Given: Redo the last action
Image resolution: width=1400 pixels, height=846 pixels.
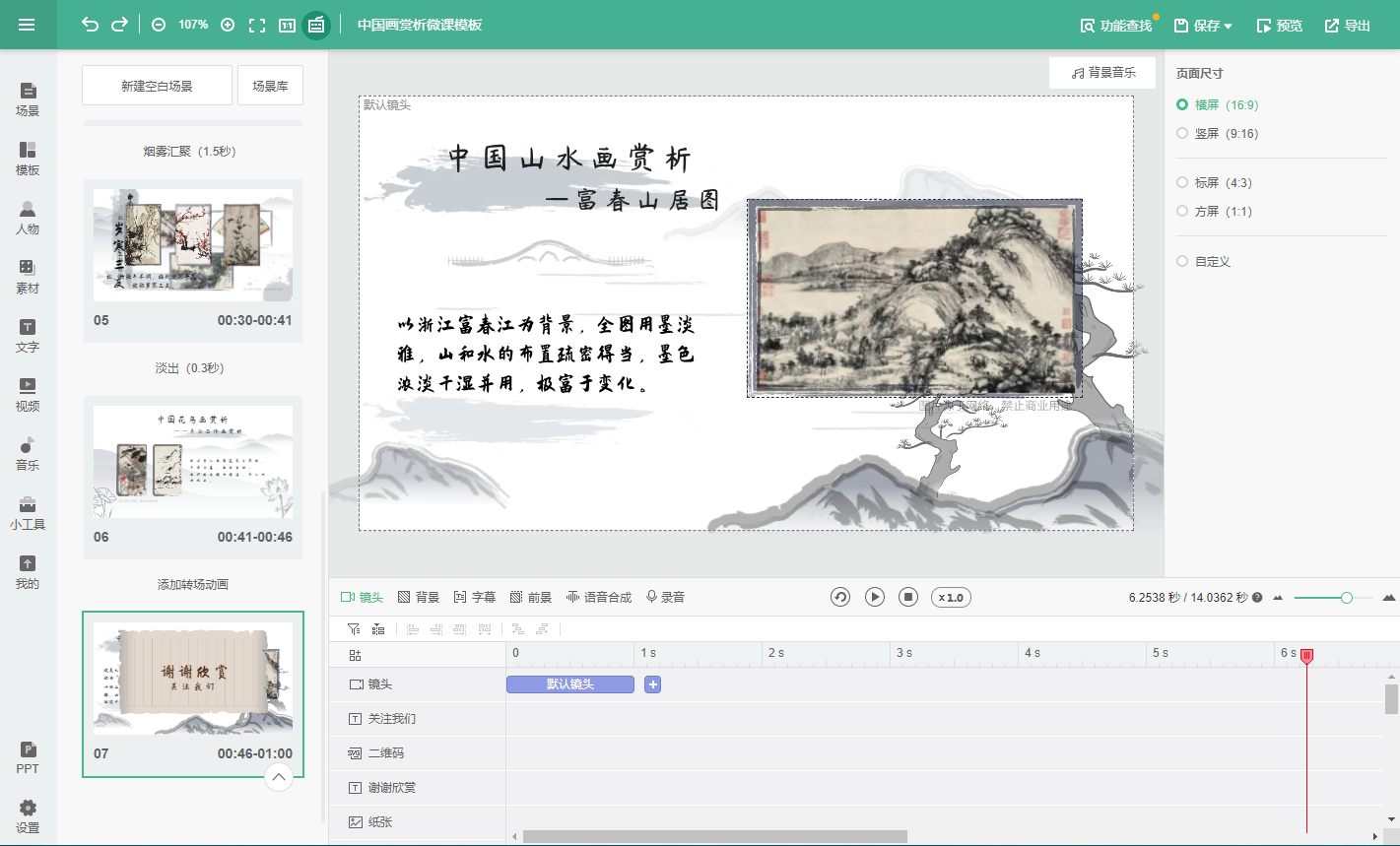Looking at the screenshot, I should (x=119, y=25).
